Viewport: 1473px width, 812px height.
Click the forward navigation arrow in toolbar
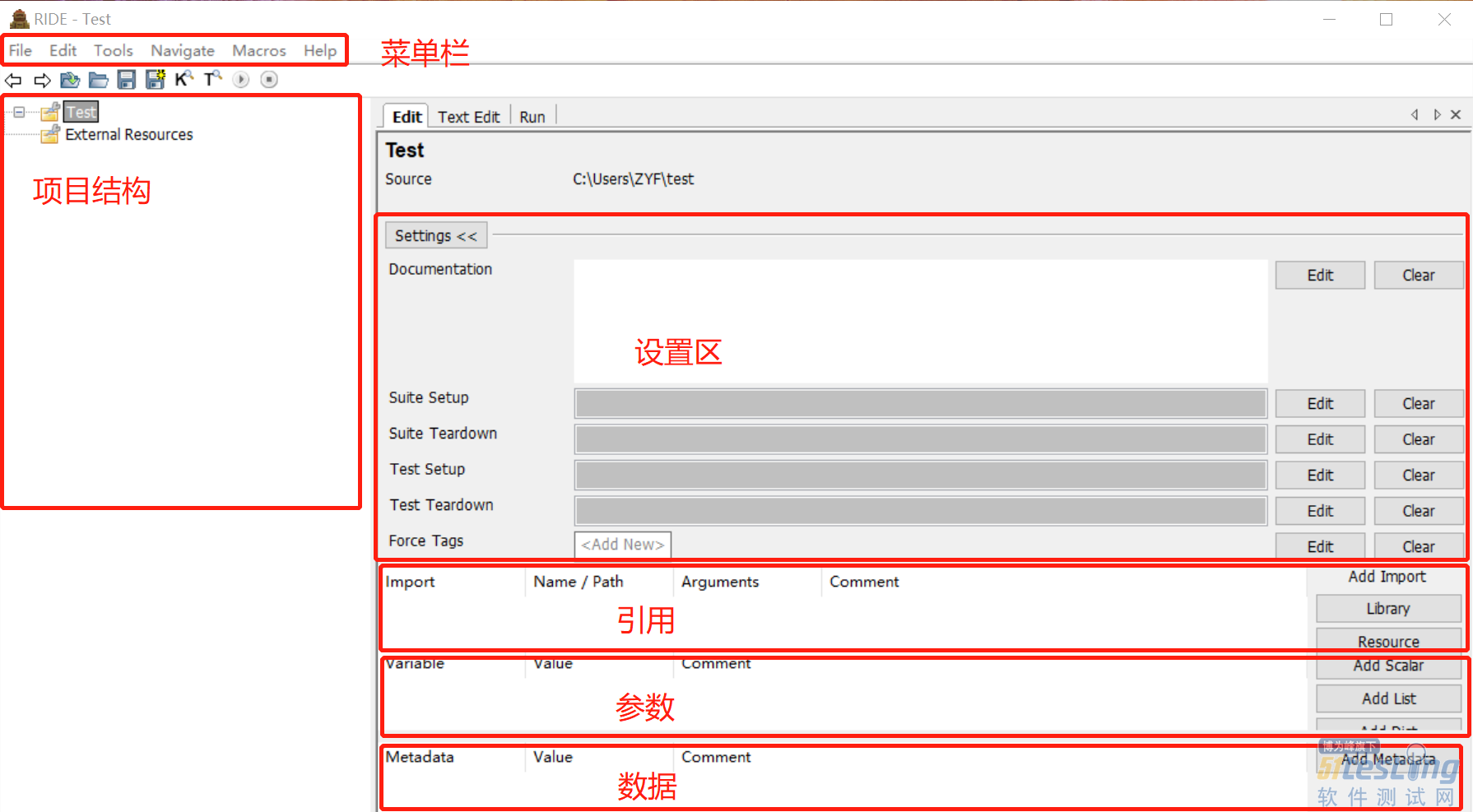point(42,79)
